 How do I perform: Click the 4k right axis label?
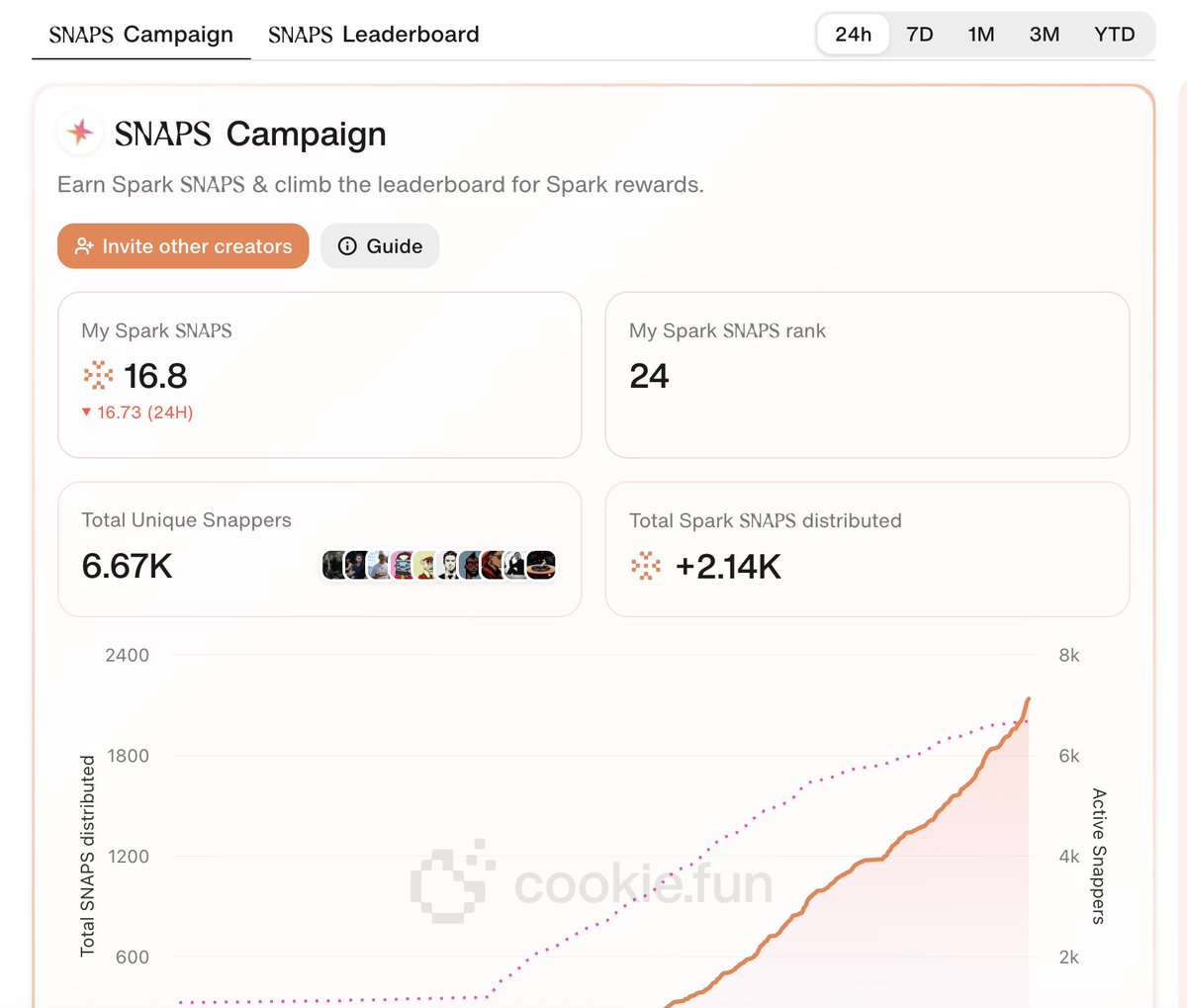(x=1069, y=857)
